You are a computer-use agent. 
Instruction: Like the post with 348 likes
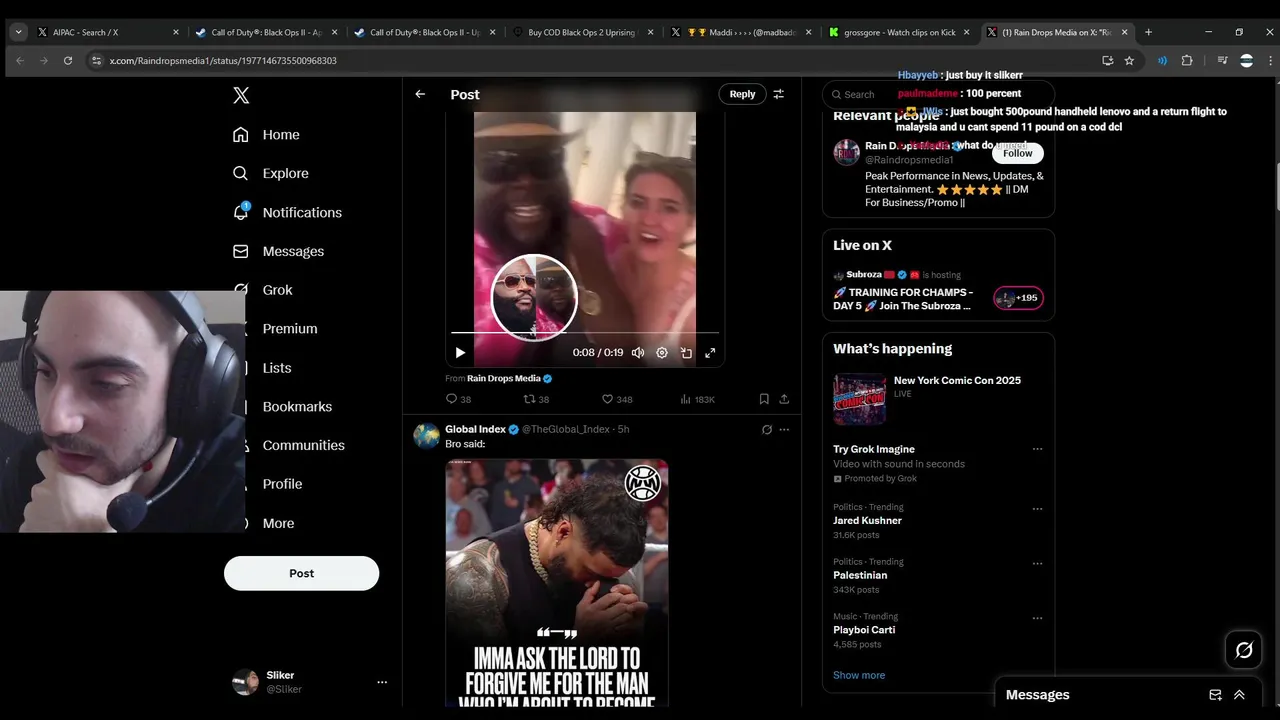click(617, 399)
